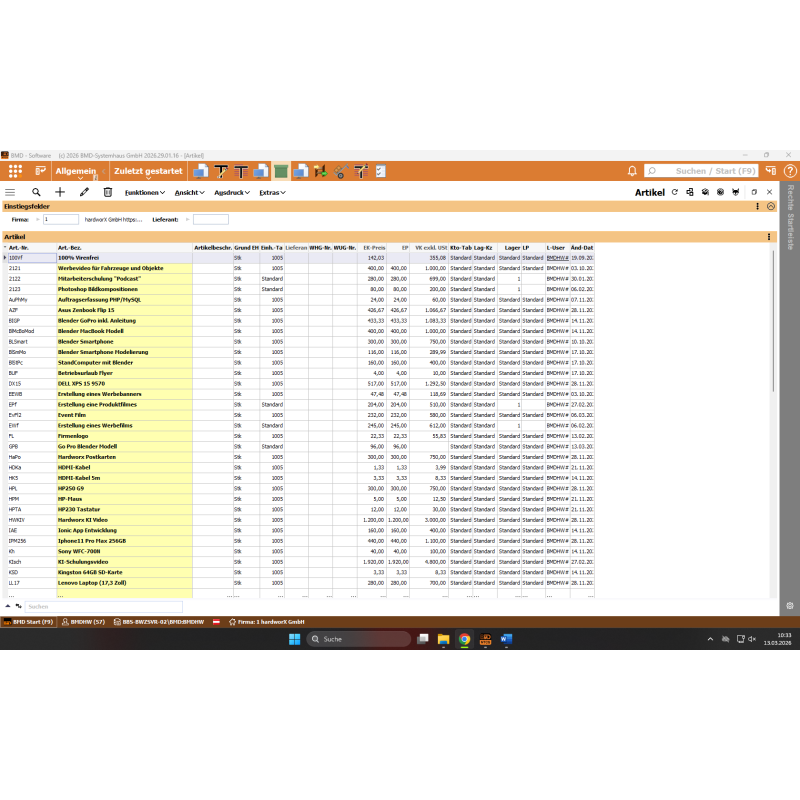Open the Extras menu
The height and width of the screenshot is (800, 800).
[x=272, y=192]
